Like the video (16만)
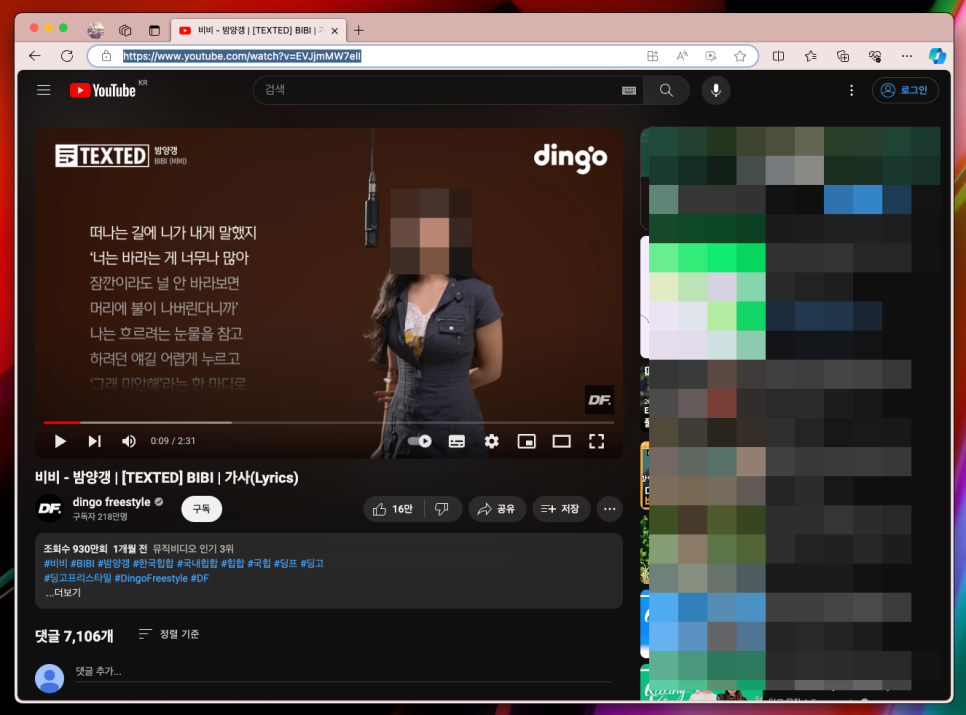 (393, 509)
